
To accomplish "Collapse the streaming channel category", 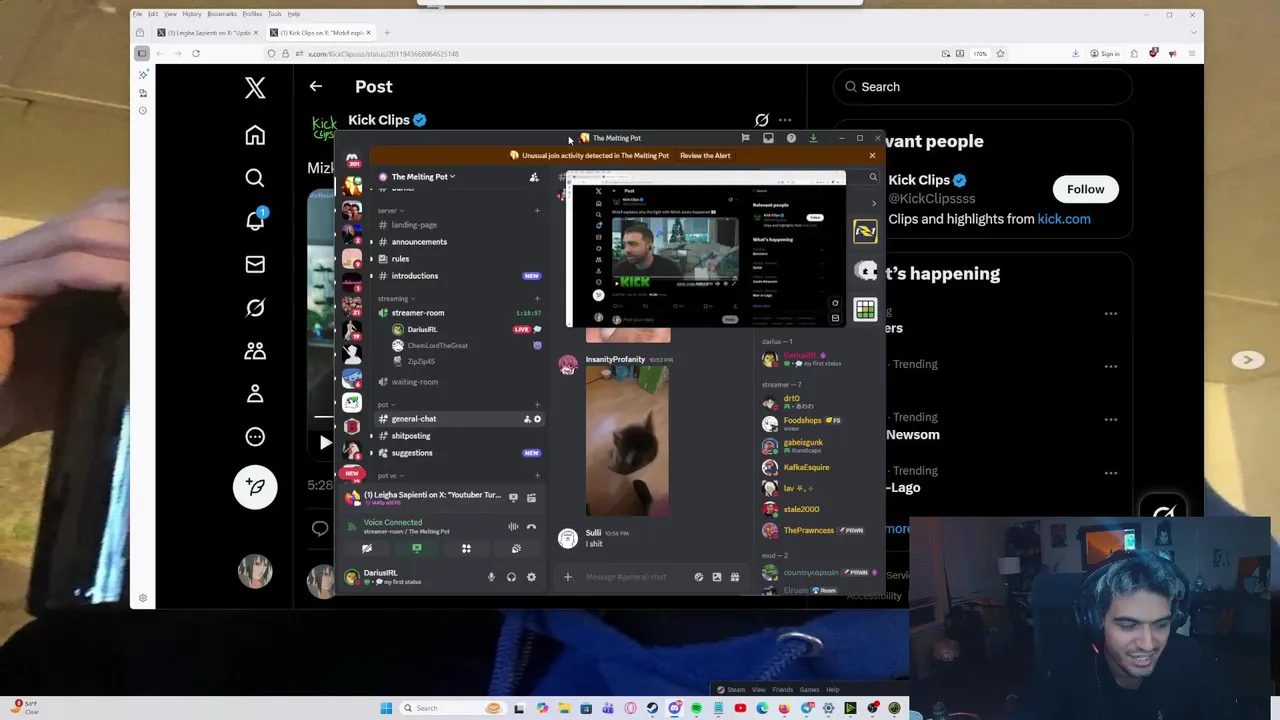I will click(x=396, y=298).
